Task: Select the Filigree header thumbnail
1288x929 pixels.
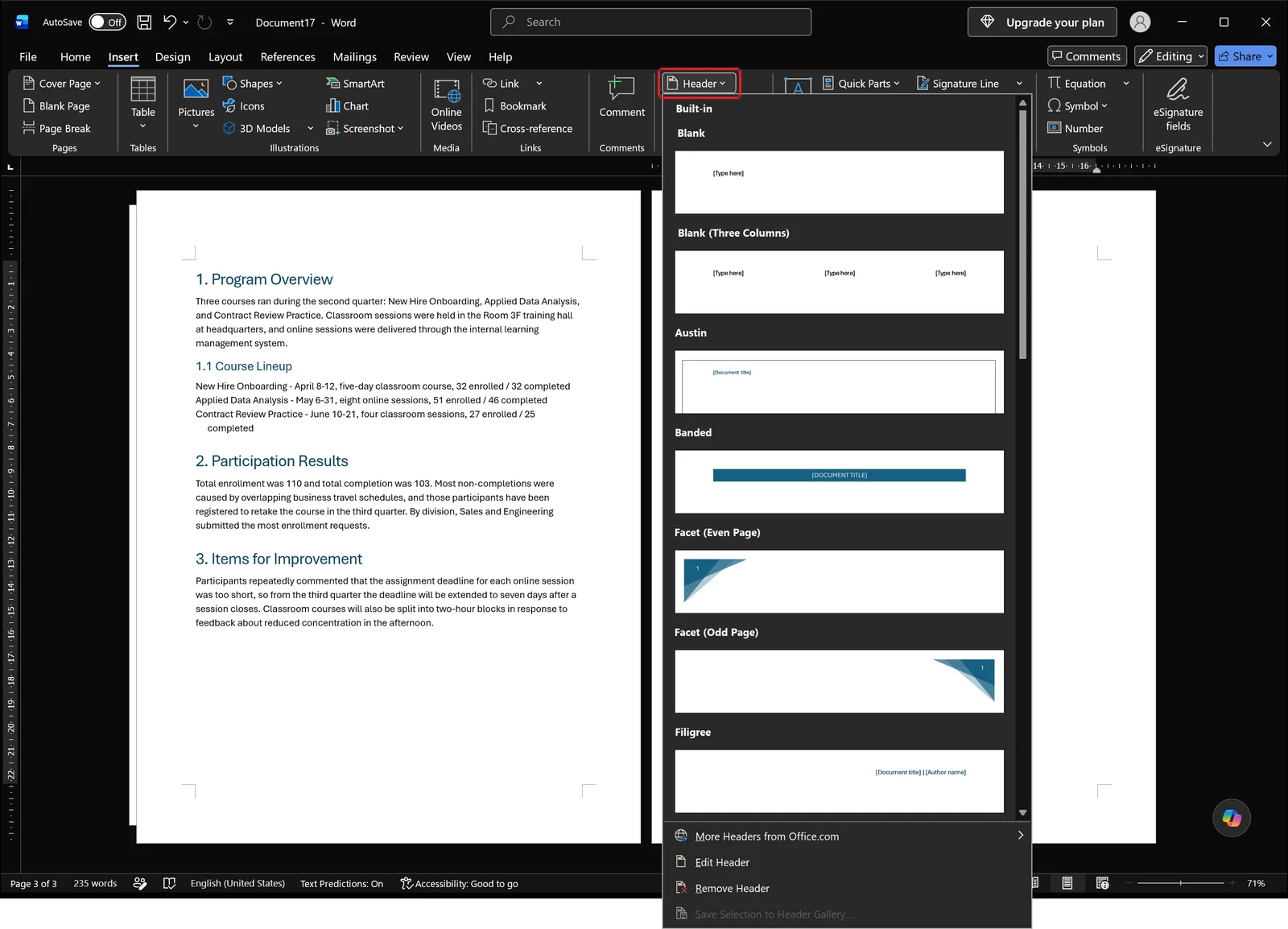Action: tap(839, 781)
